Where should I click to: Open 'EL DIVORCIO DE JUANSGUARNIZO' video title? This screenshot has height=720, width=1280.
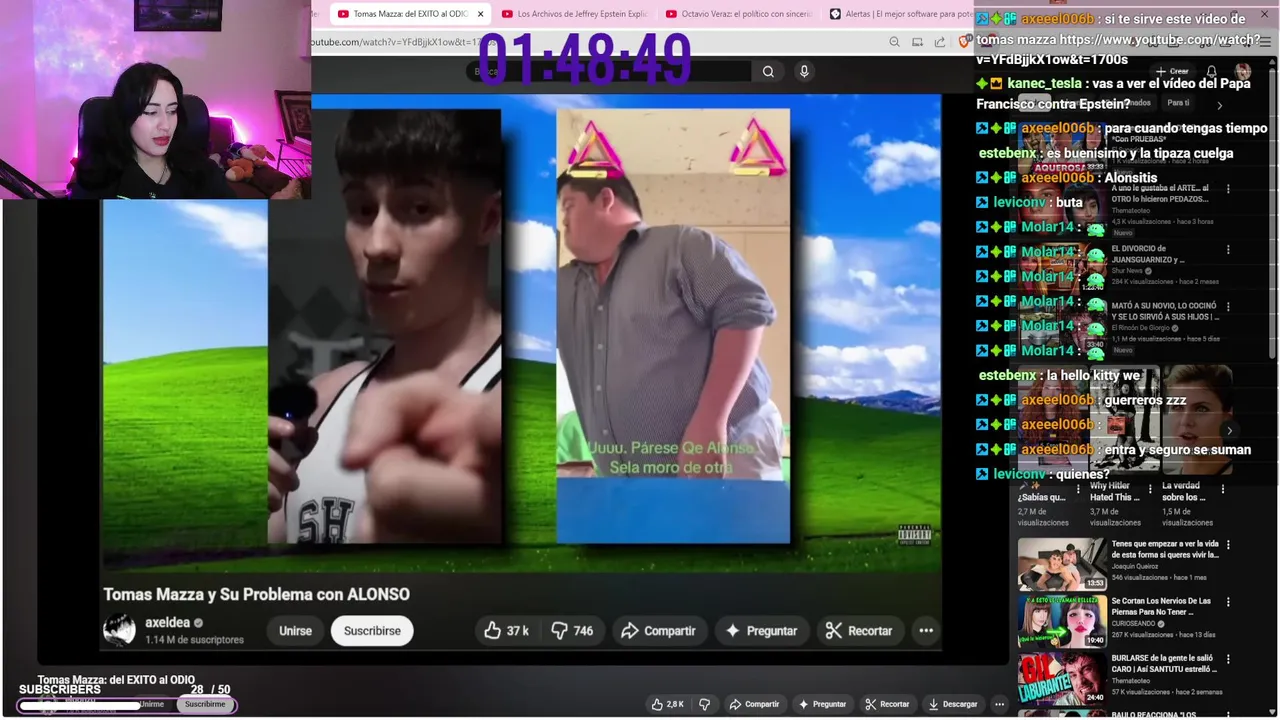pos(1148,254)
